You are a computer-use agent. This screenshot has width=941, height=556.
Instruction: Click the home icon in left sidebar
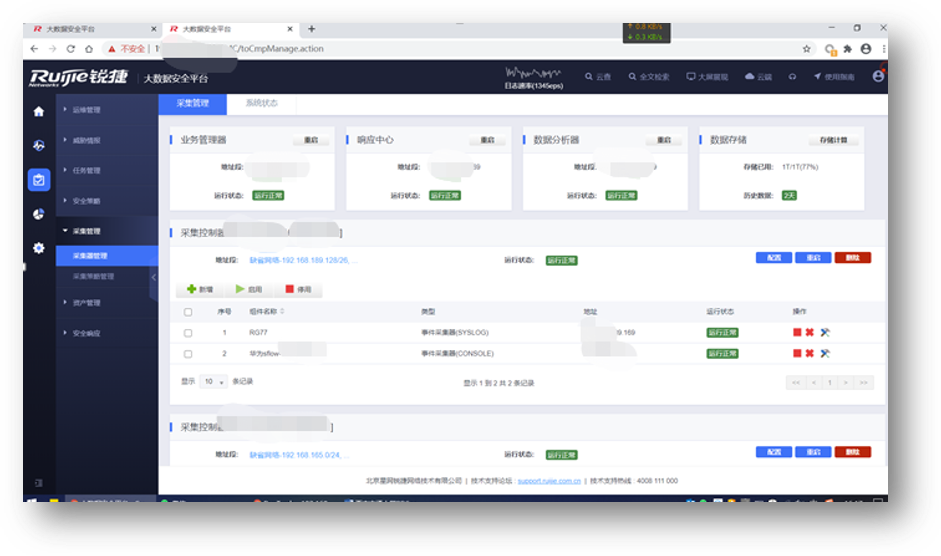pos(39,111)
